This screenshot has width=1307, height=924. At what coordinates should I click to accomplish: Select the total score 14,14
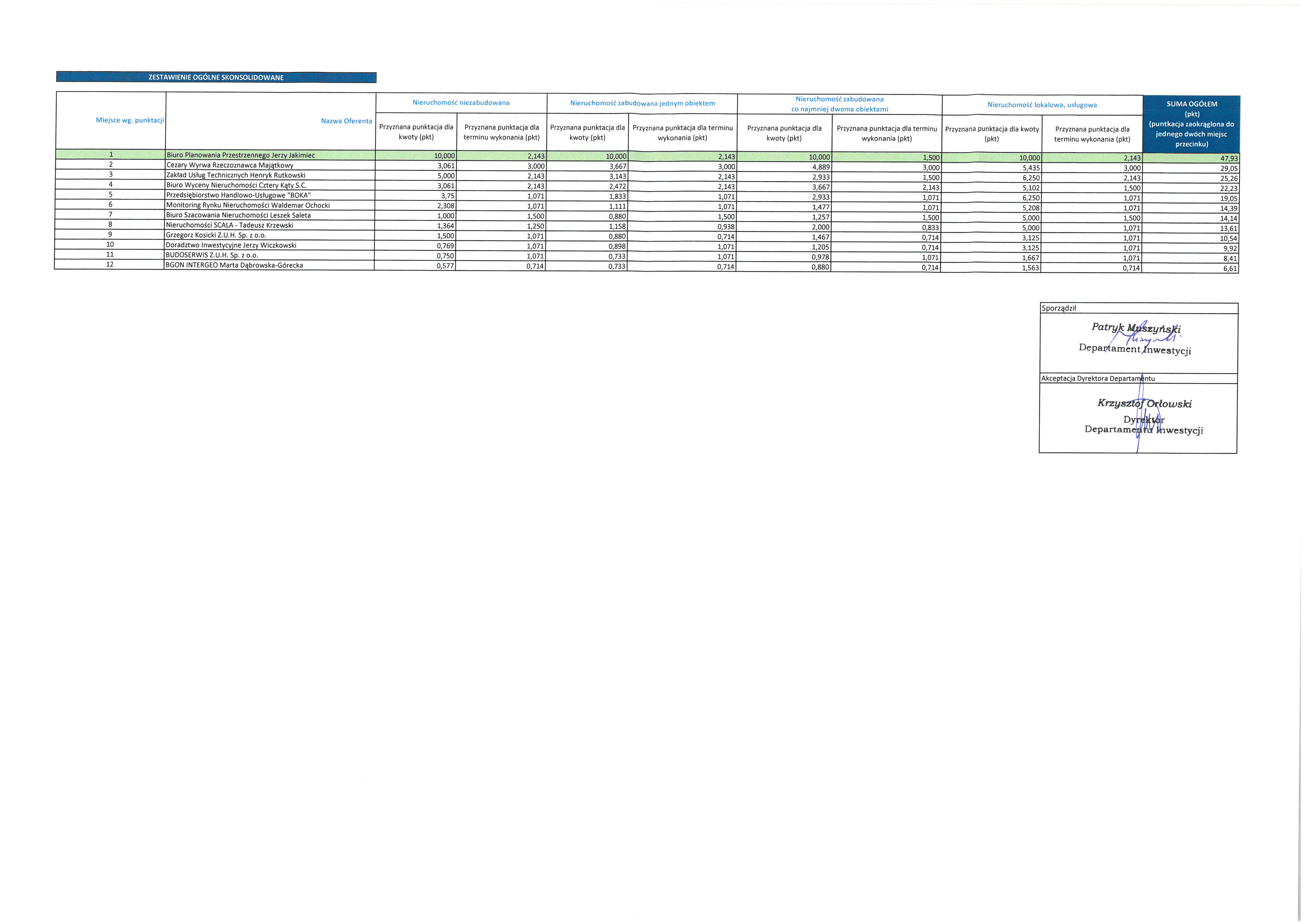tap(1229, 219)
